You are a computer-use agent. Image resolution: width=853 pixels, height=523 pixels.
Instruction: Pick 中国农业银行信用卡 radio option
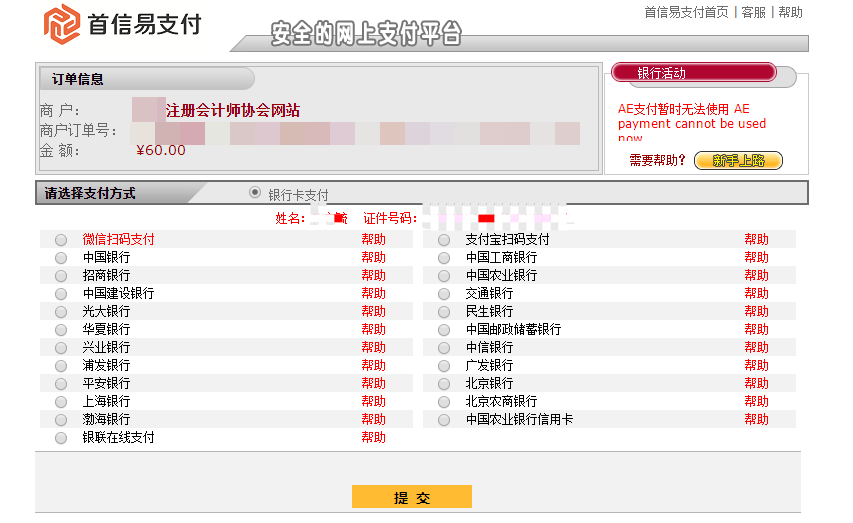tap(444, 420)
